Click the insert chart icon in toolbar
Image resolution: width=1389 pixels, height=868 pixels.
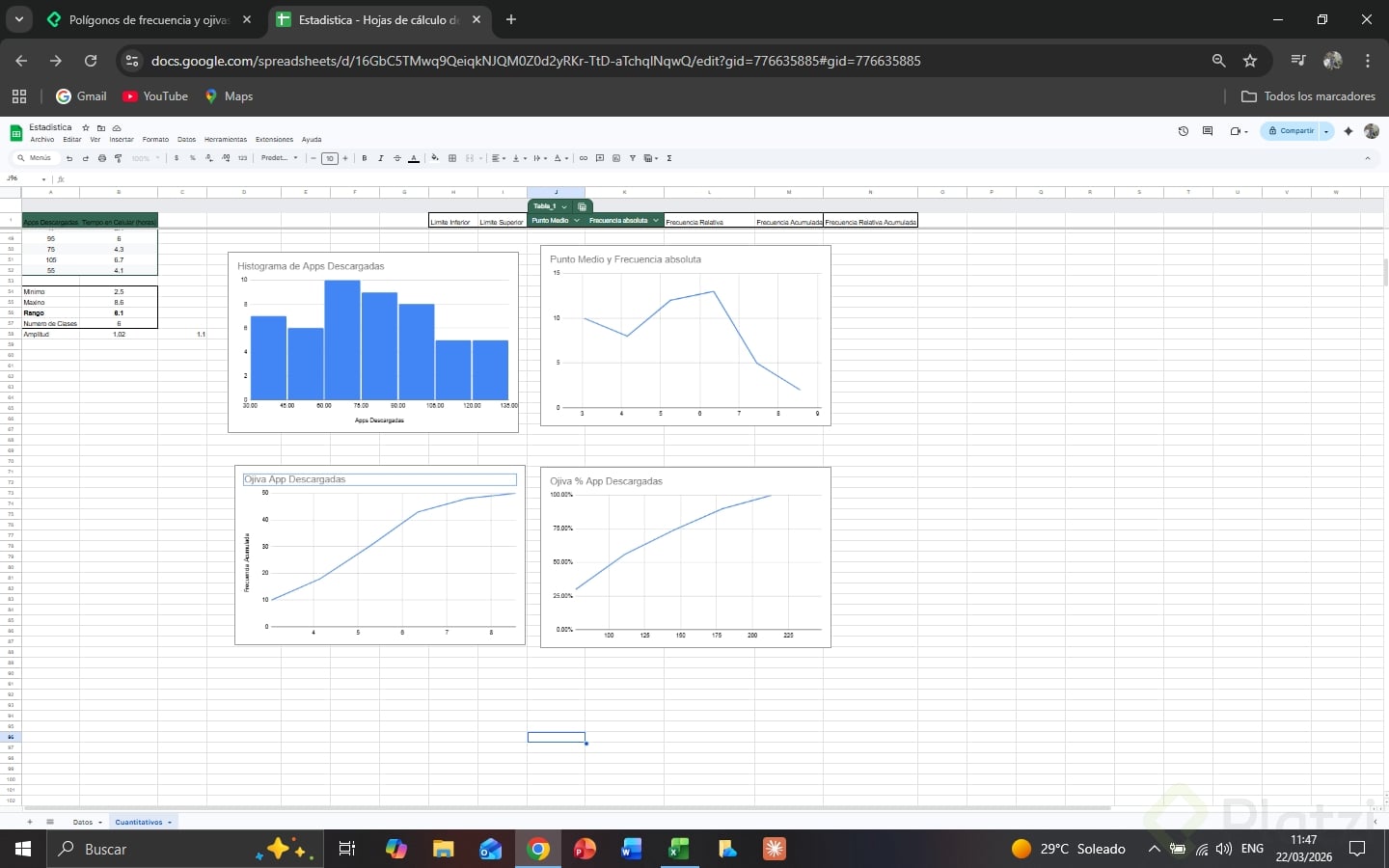616,158
